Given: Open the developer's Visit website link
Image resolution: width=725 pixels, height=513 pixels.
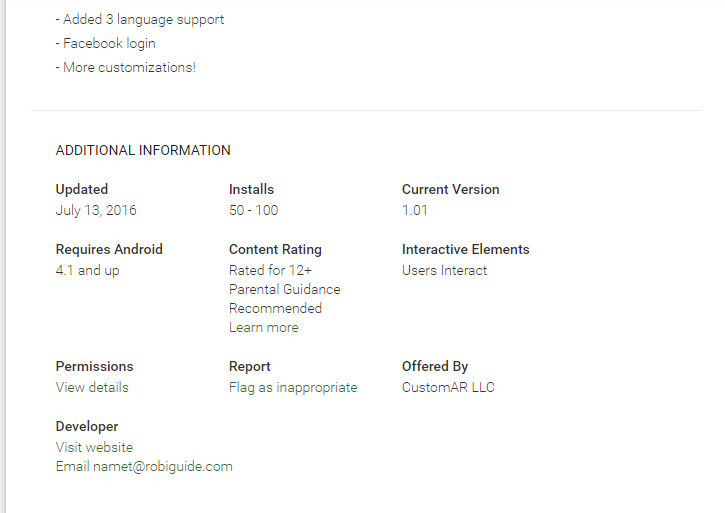Looking at the screenshot, I should point(94,447).
